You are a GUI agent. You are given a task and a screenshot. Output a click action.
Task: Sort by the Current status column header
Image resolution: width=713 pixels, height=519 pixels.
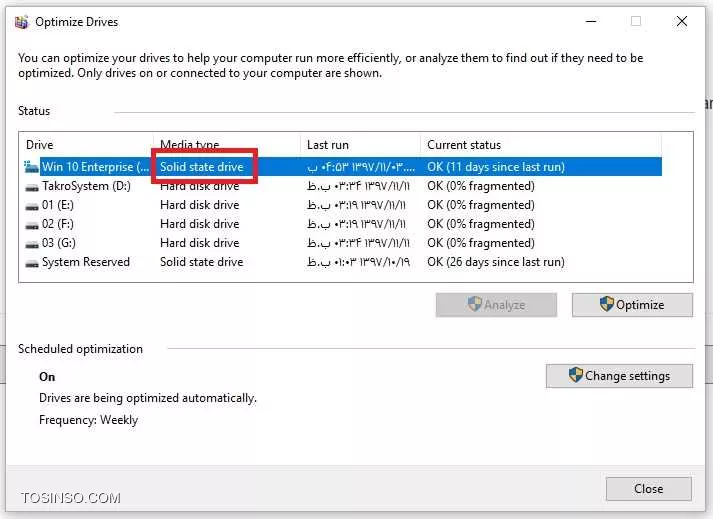tap(541, 145)
